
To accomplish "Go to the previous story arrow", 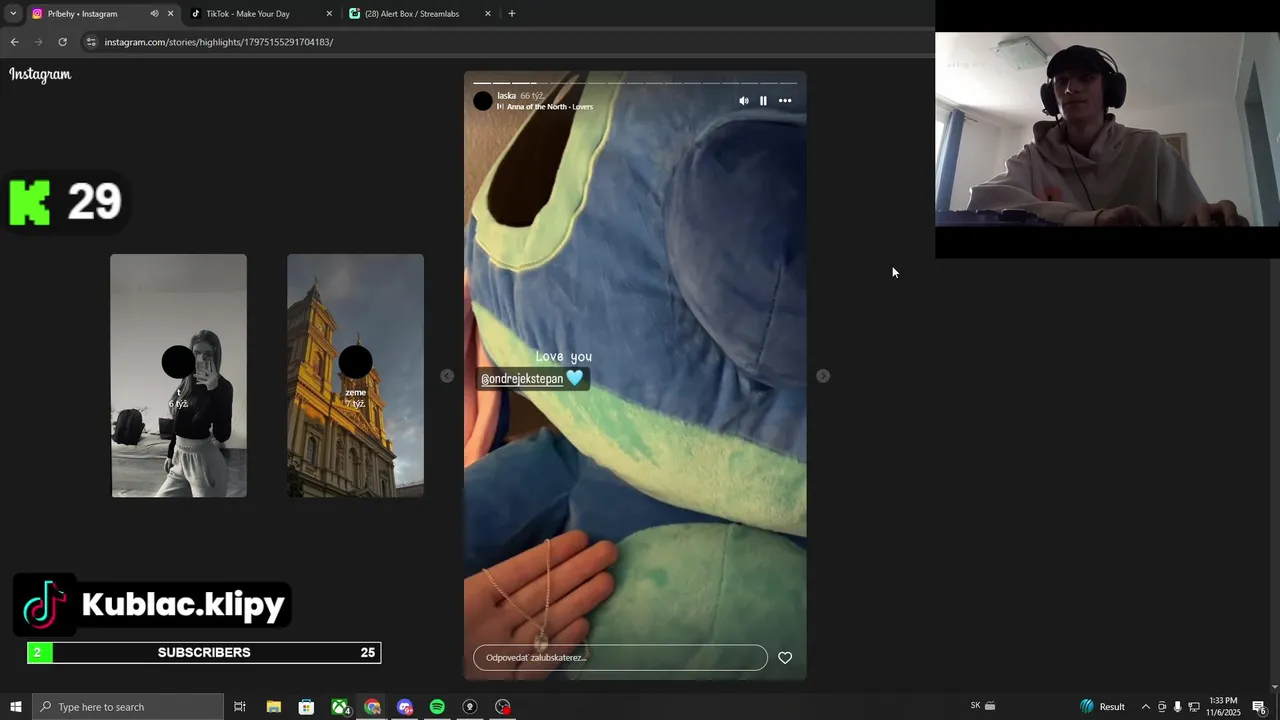I will (447, 376).
